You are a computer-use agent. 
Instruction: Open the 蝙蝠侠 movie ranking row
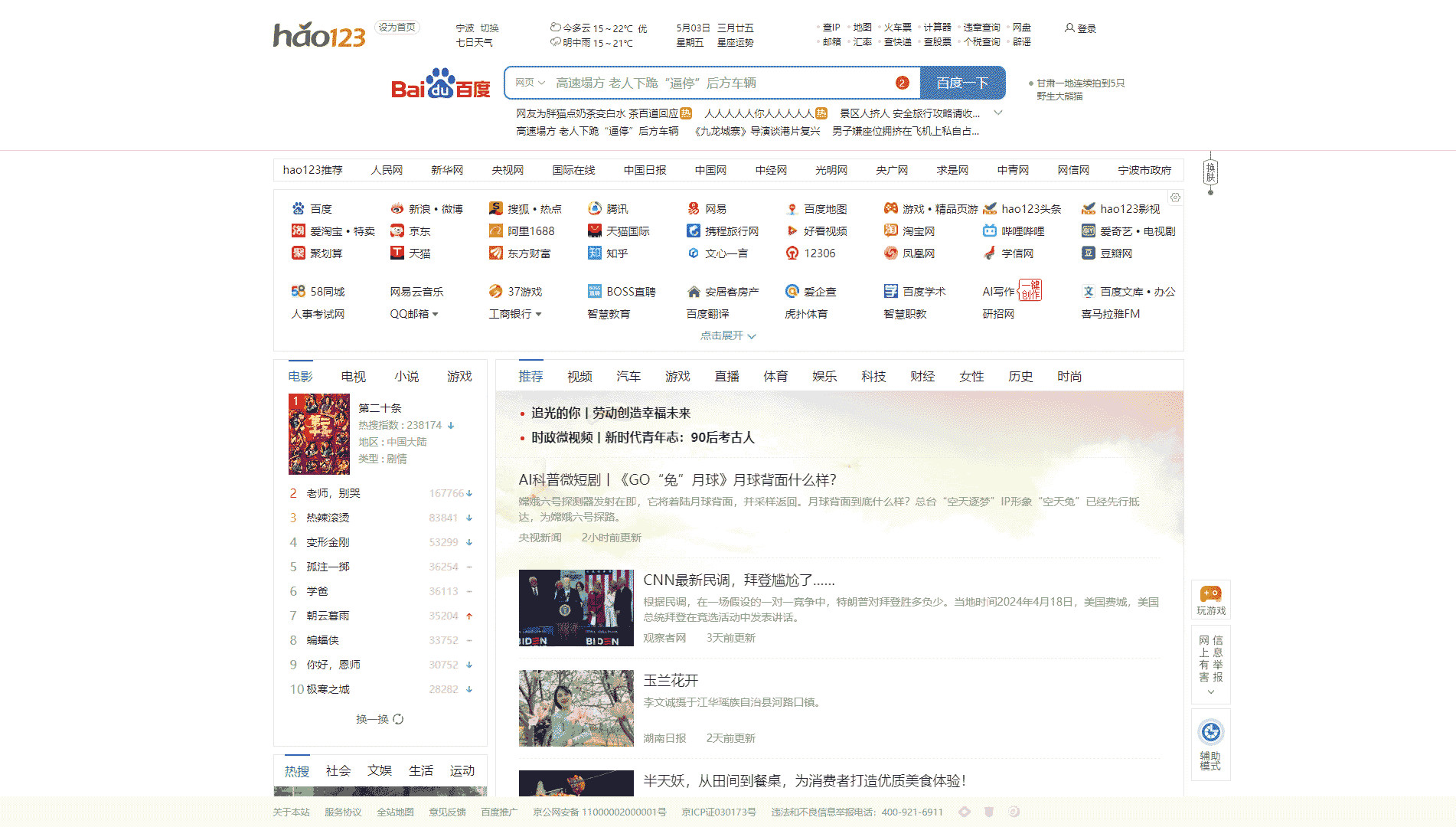380,640
